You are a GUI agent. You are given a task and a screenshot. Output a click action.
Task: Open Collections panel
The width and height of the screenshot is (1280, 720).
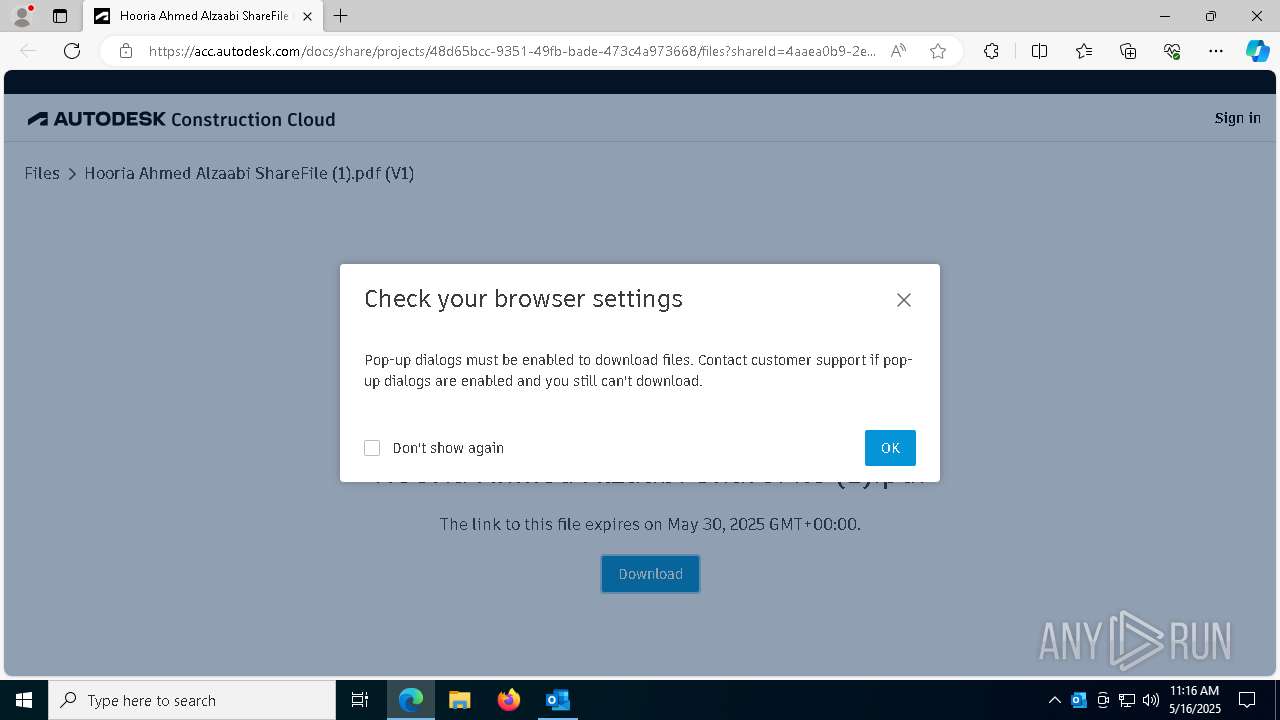pyautogui.click(x=1128, y=51)
